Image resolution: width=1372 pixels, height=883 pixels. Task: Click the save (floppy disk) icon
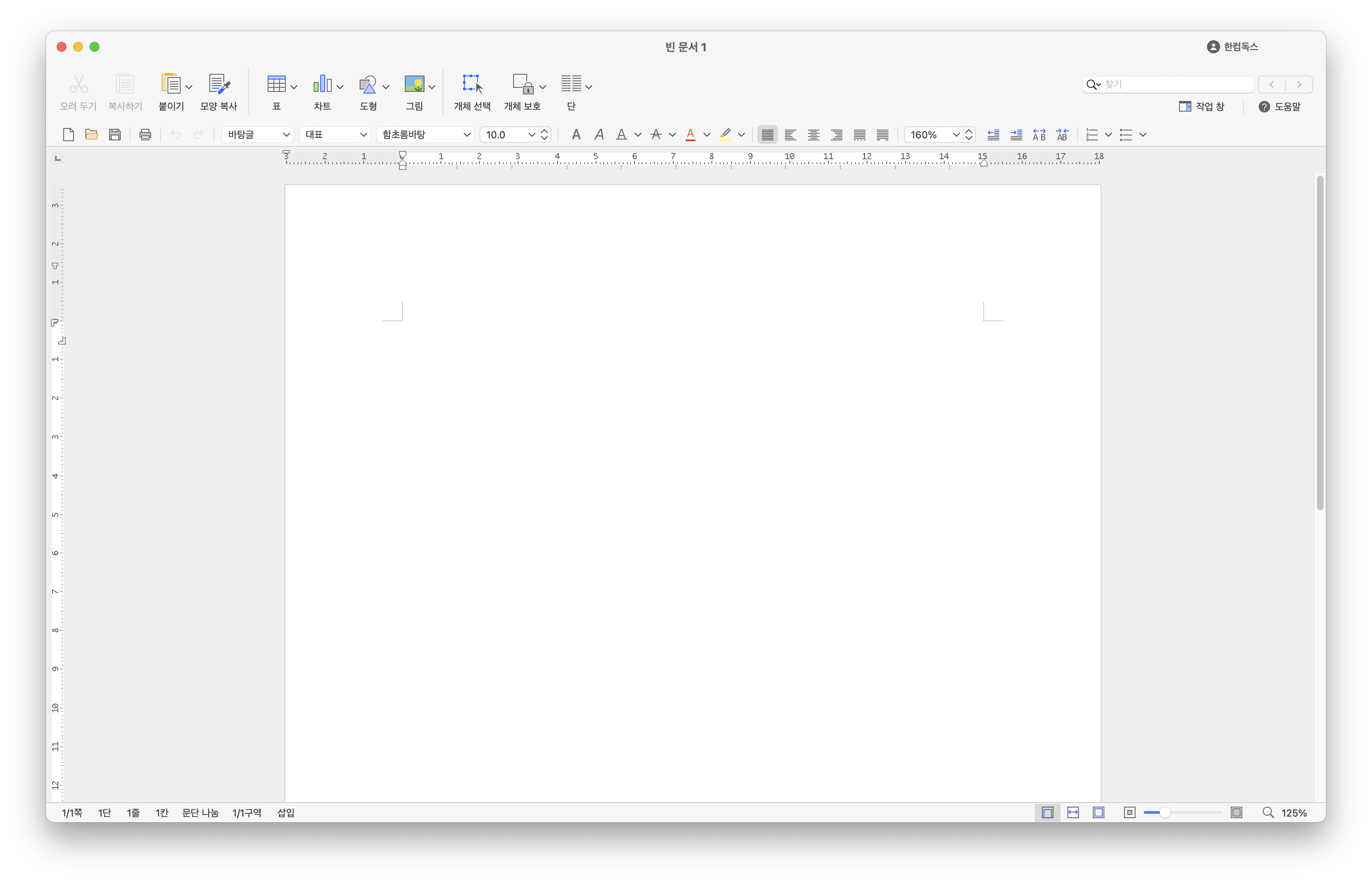point(115,135)
